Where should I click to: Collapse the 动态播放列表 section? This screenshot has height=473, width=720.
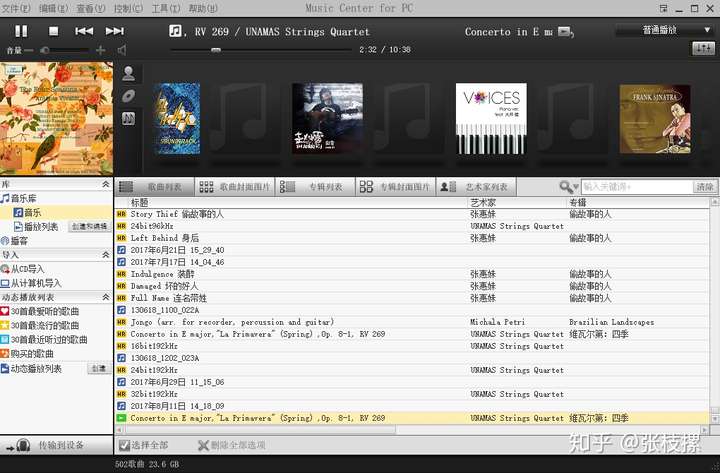pos(106,297)
